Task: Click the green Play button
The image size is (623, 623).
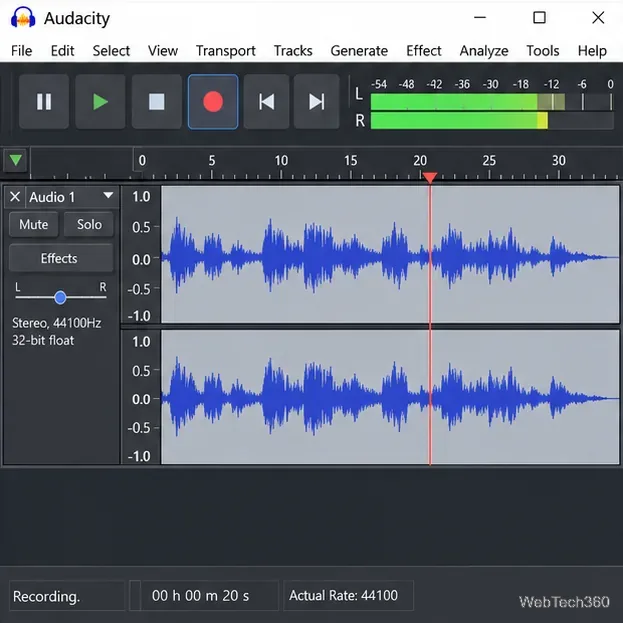Action: [100, 102]
